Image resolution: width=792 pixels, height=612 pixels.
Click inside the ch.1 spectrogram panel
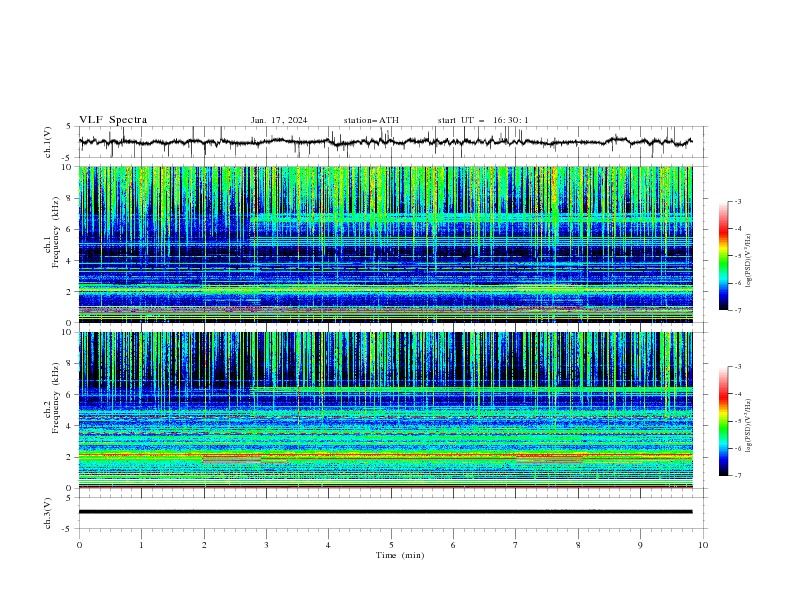(x=385, y=244)
